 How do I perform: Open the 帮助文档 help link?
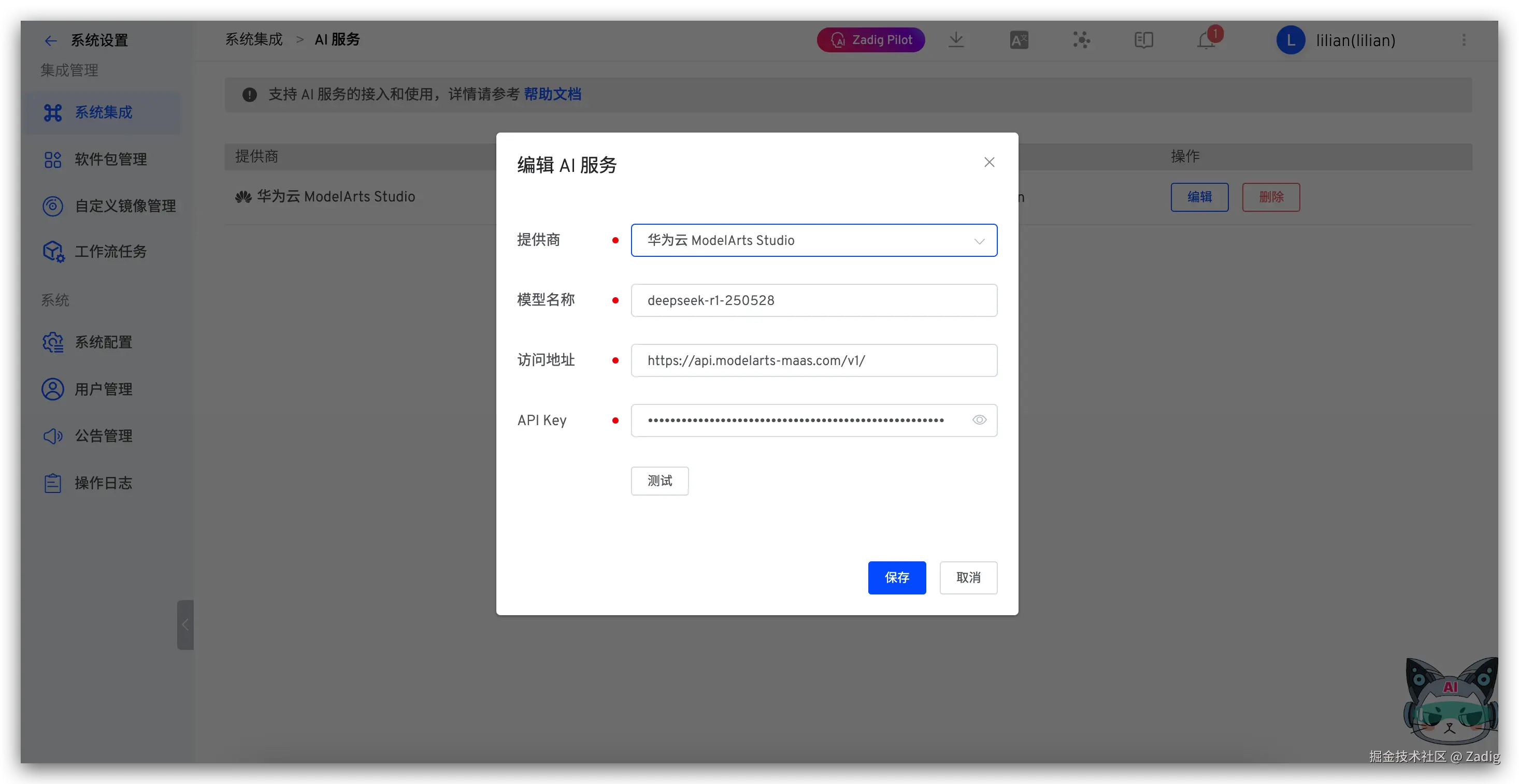(x=552, y=94)
